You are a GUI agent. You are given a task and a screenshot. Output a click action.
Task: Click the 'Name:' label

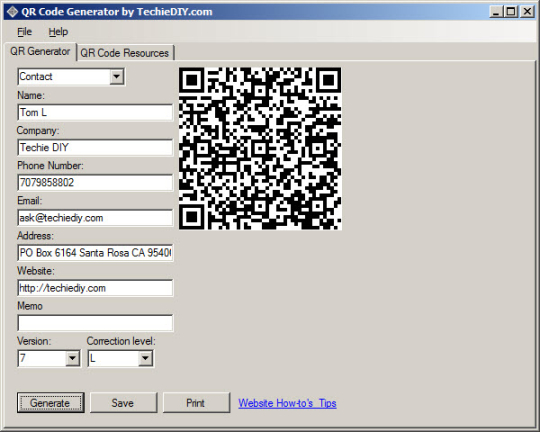pyautogui.click(x=31, y=95)
